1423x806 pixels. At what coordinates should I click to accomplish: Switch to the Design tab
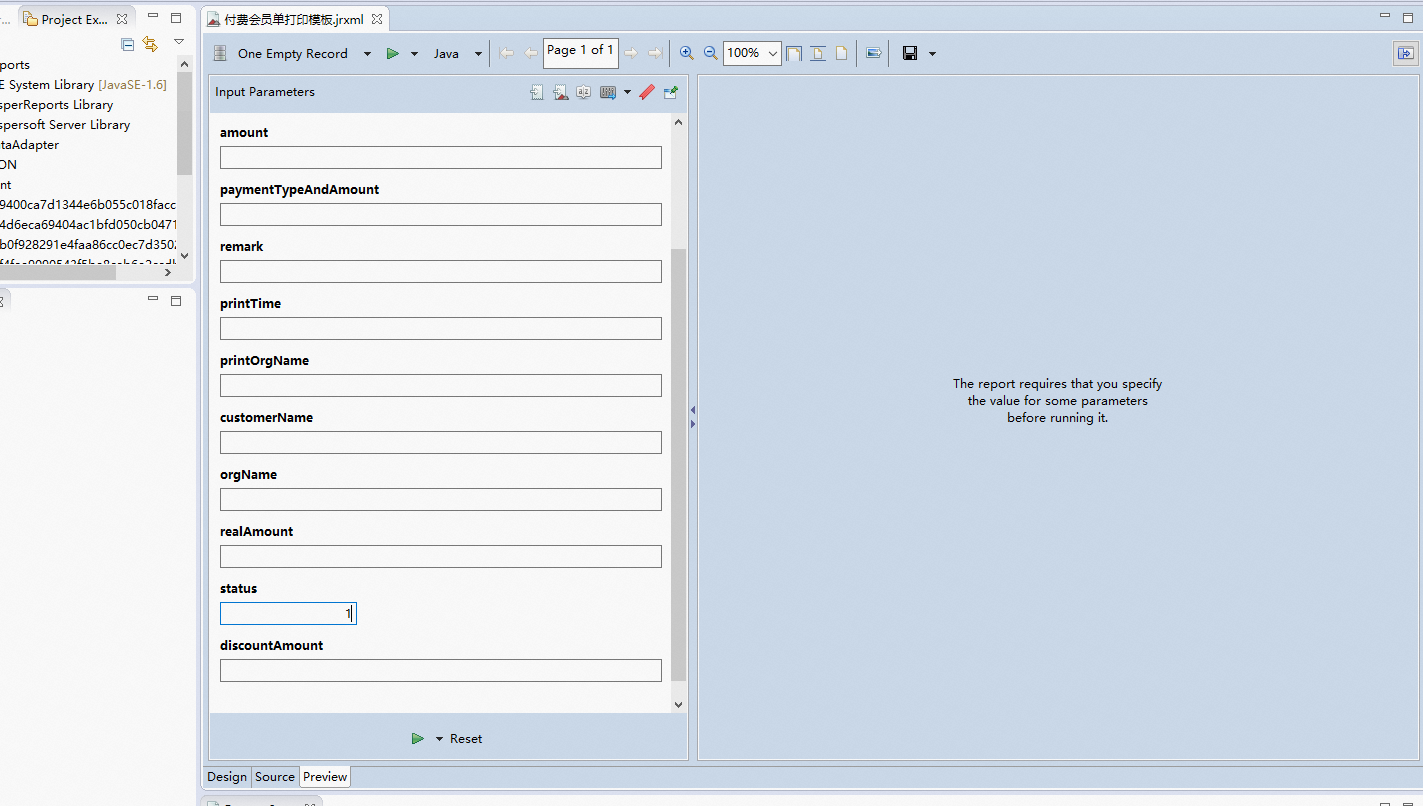pyautogui.click(x=227, y=777)
